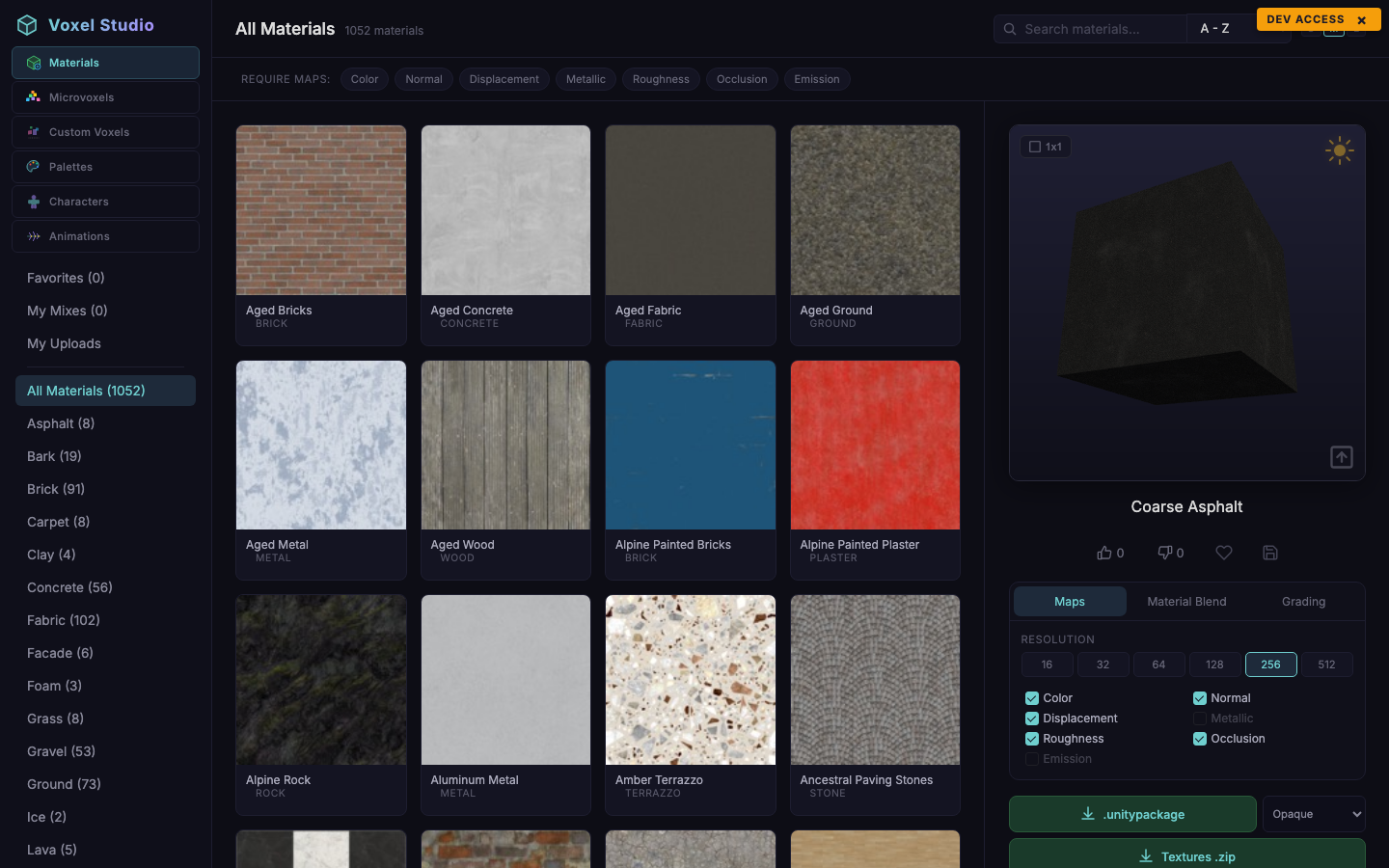
Task: Toggle the sun lighting in the preview
Action: [1340, 150]
